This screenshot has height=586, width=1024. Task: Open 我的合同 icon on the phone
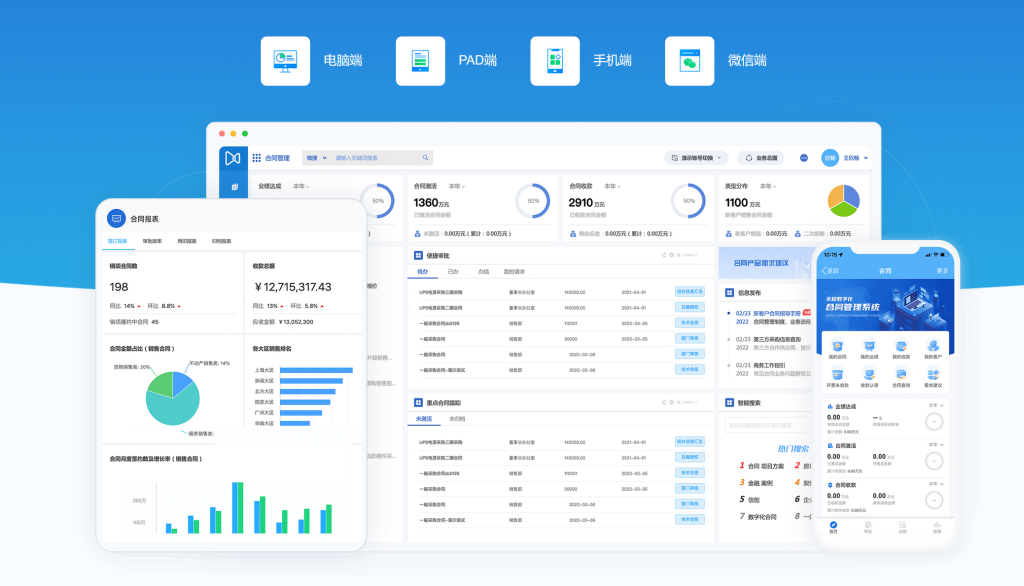point(836,346)
